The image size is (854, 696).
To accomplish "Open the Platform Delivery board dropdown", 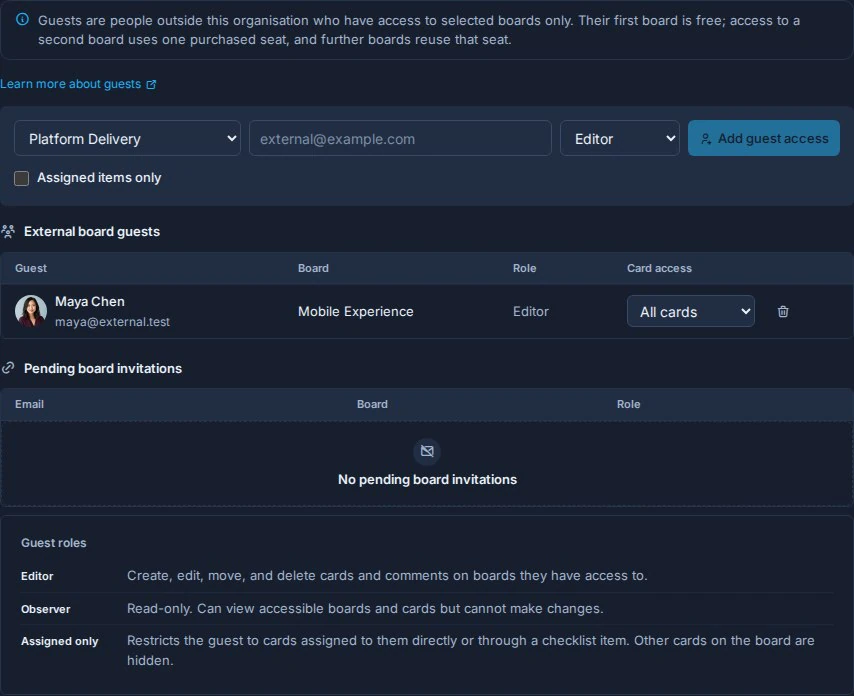I will pos(127,138).
